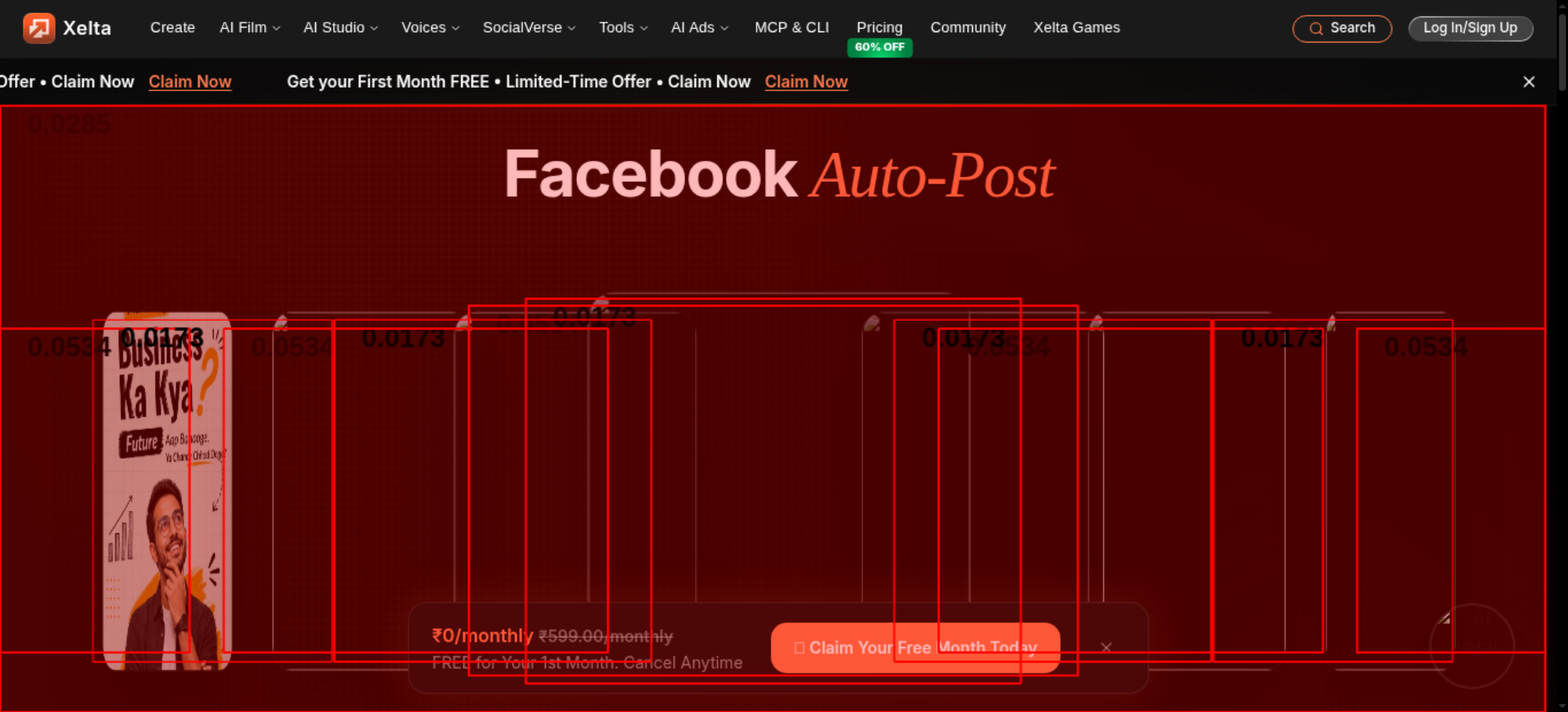Click Claim Now link after 'Get your First Month FREE'
Viewport: 1568px width, 712px height.
coord(806,82)
